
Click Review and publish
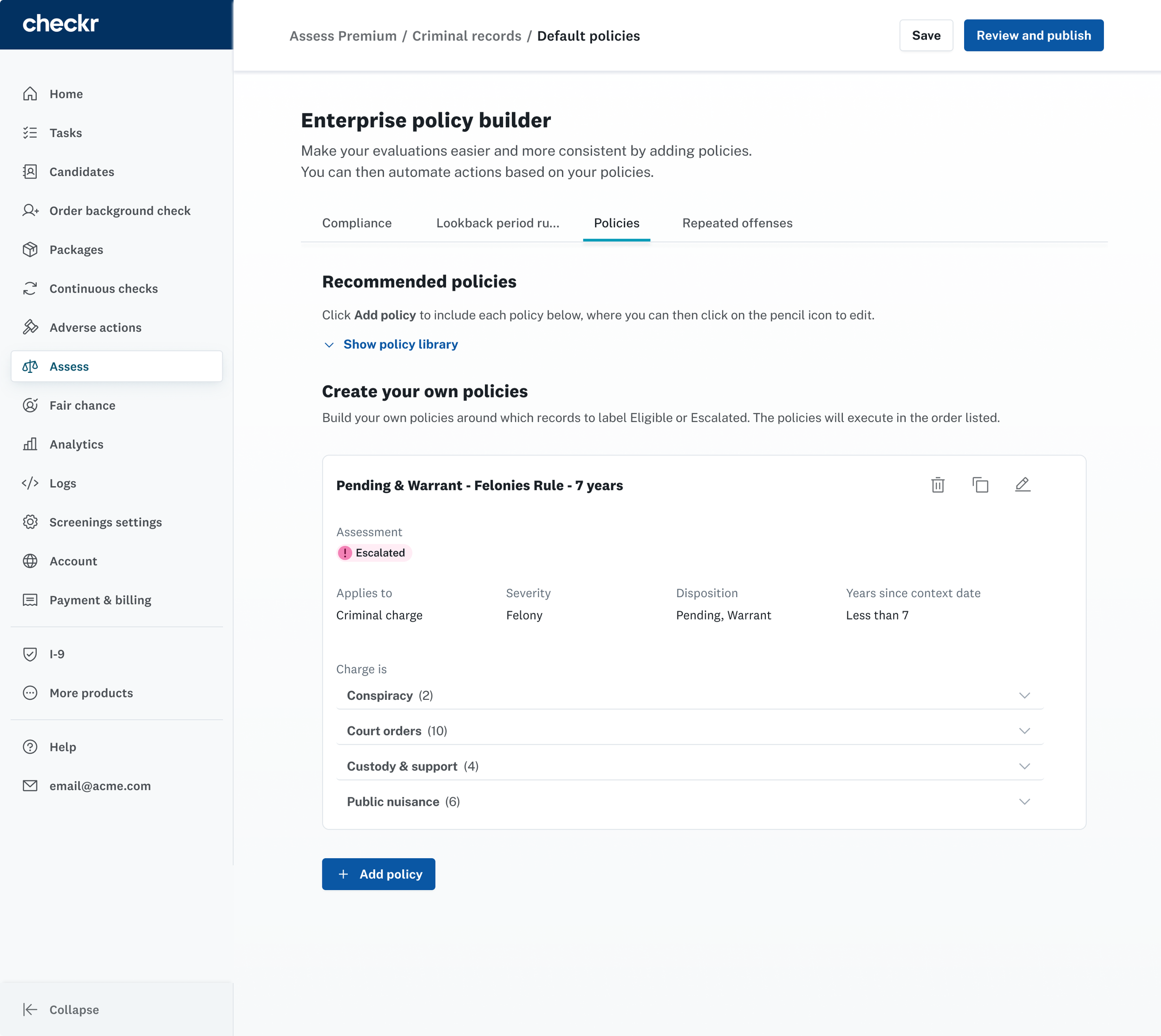pyautogui.click(x=1033, y=35)
